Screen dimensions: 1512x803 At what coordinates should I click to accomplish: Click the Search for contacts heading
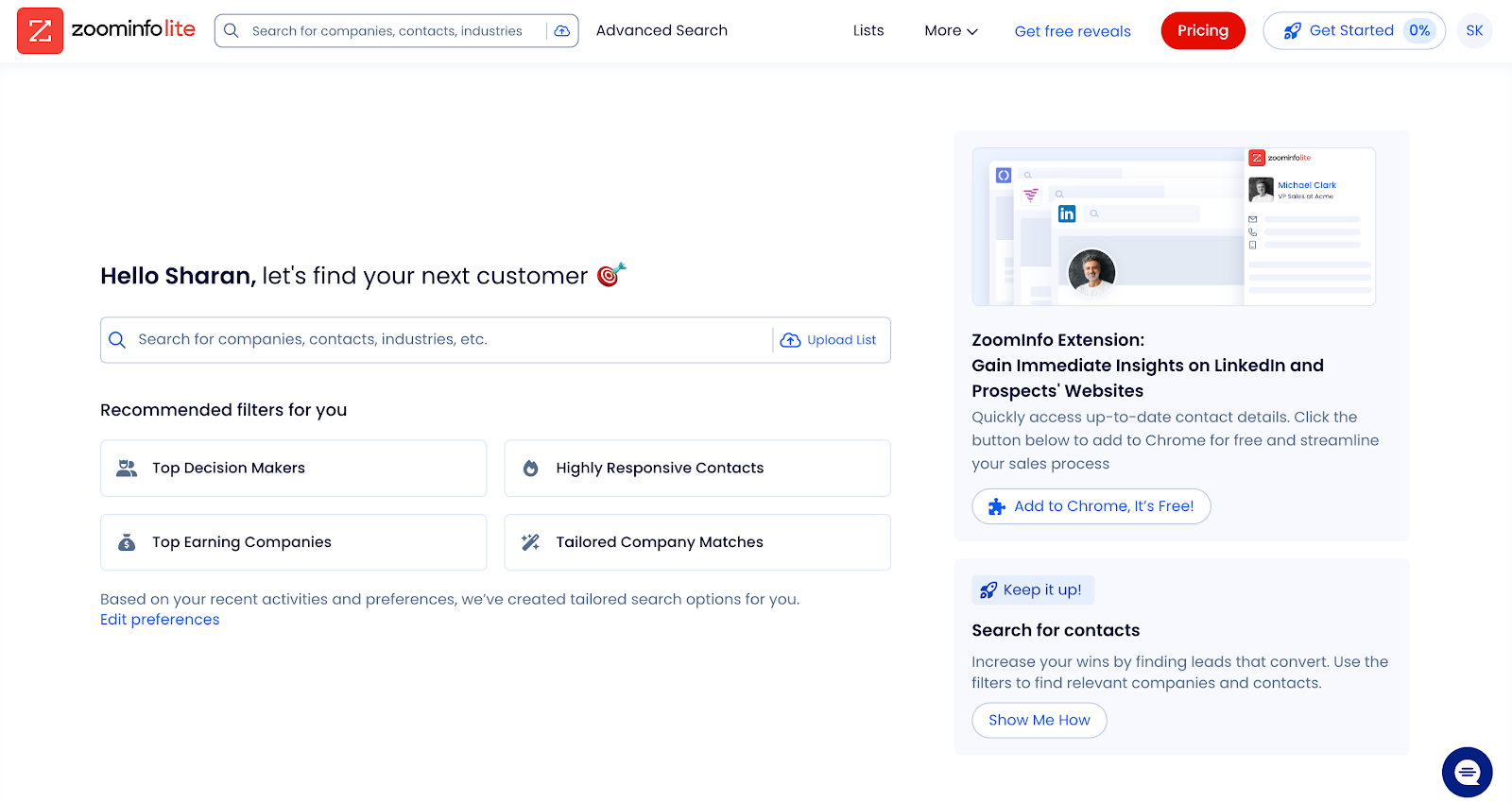click(1056, 630)
